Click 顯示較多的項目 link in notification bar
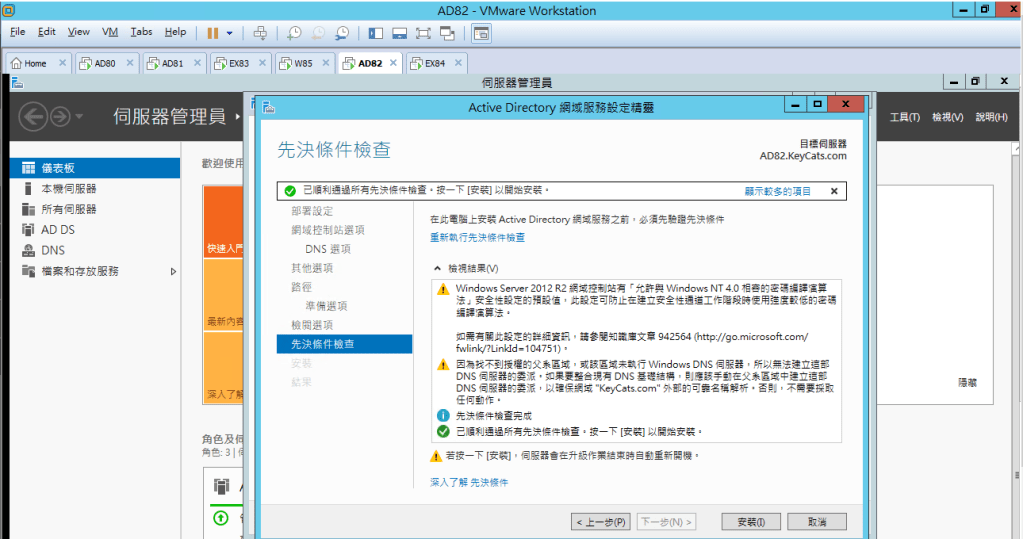Viewport: 1023px width, 539px height. point(777,190)
